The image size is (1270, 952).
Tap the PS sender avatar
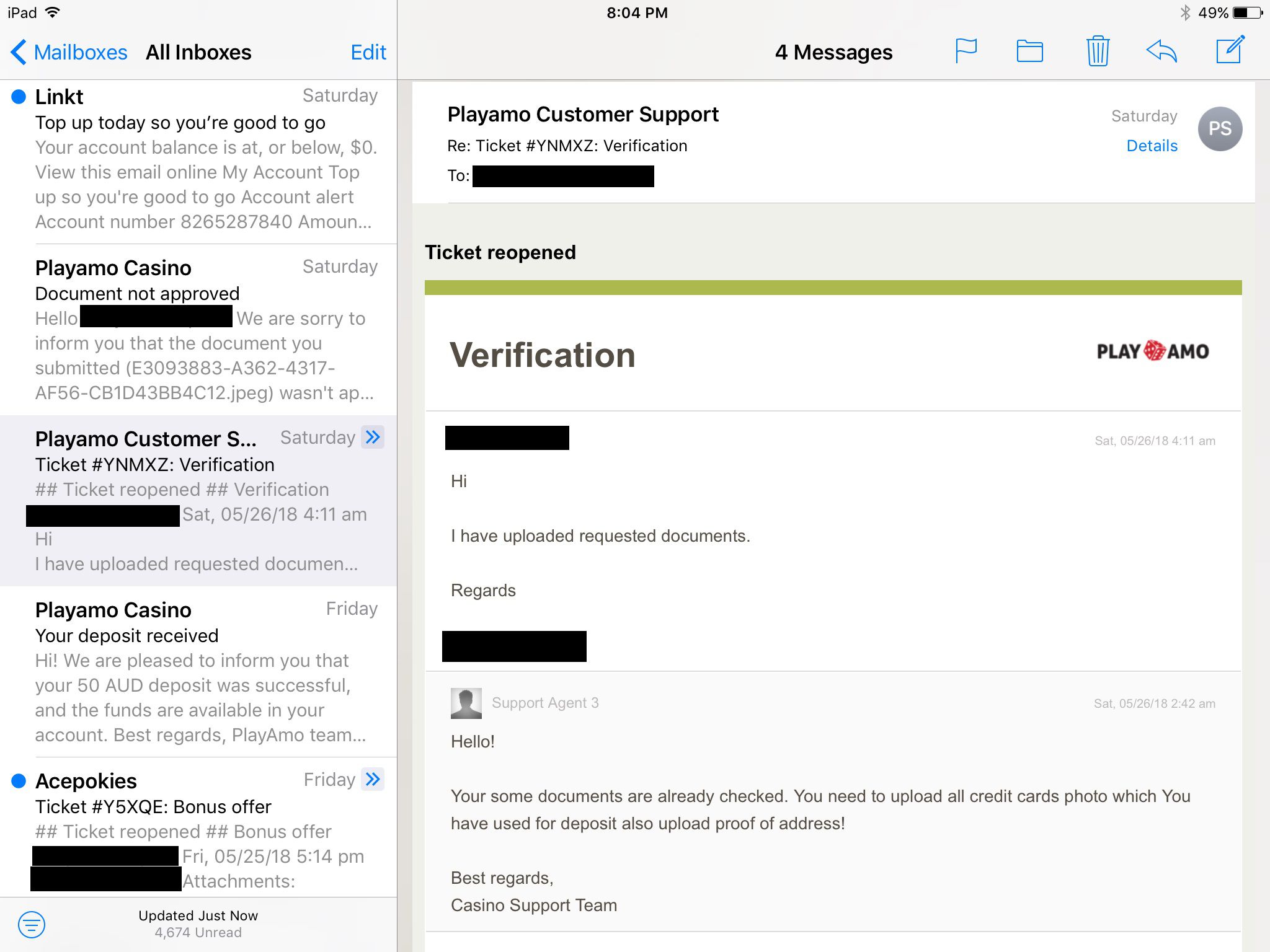(x=1220, y=129)
